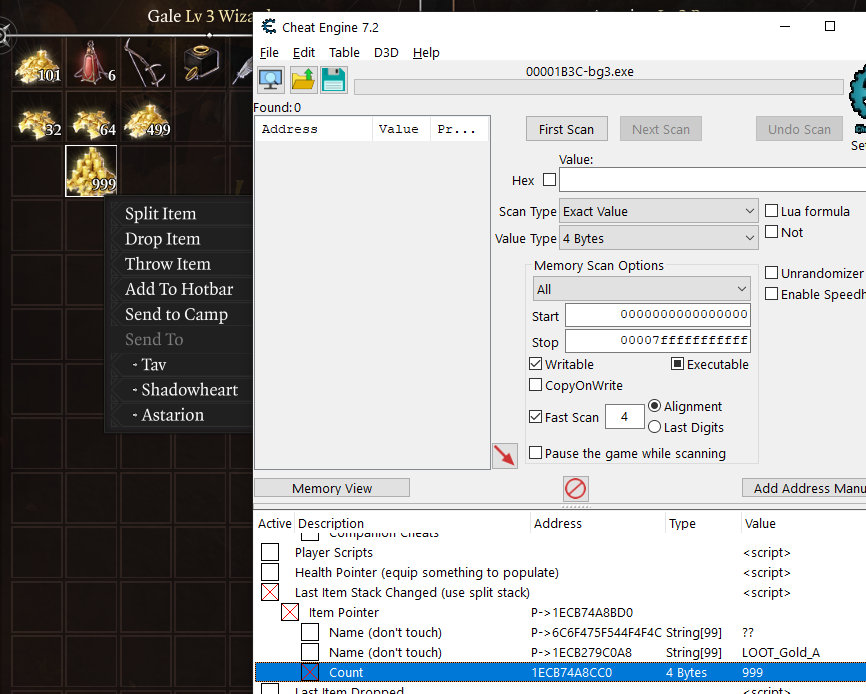Open the Value Type dropdown

[x=658, y=238]
